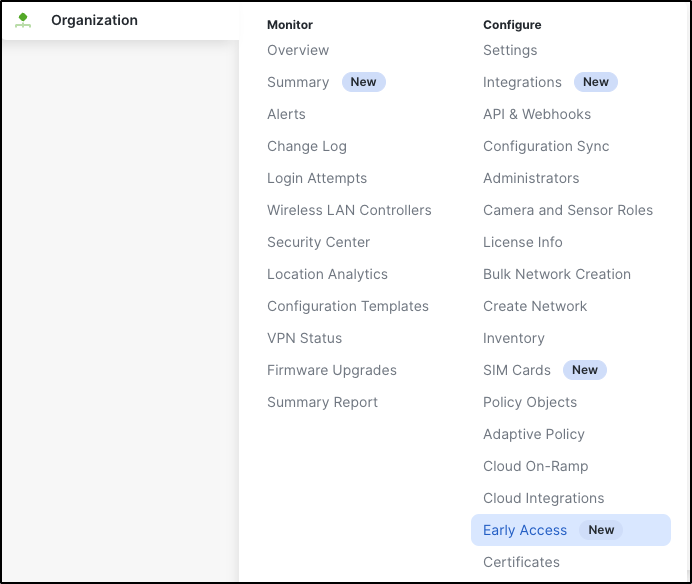The image size is (692, 584).
Task: Open organization Settings under Configure
Action: pos(510,50)
